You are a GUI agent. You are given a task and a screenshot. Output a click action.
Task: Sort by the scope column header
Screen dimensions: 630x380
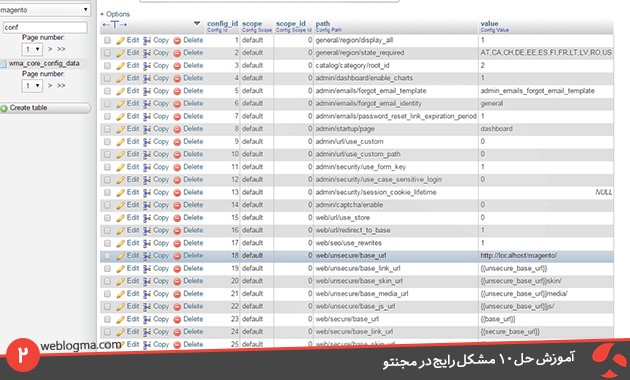coord(252,24)
